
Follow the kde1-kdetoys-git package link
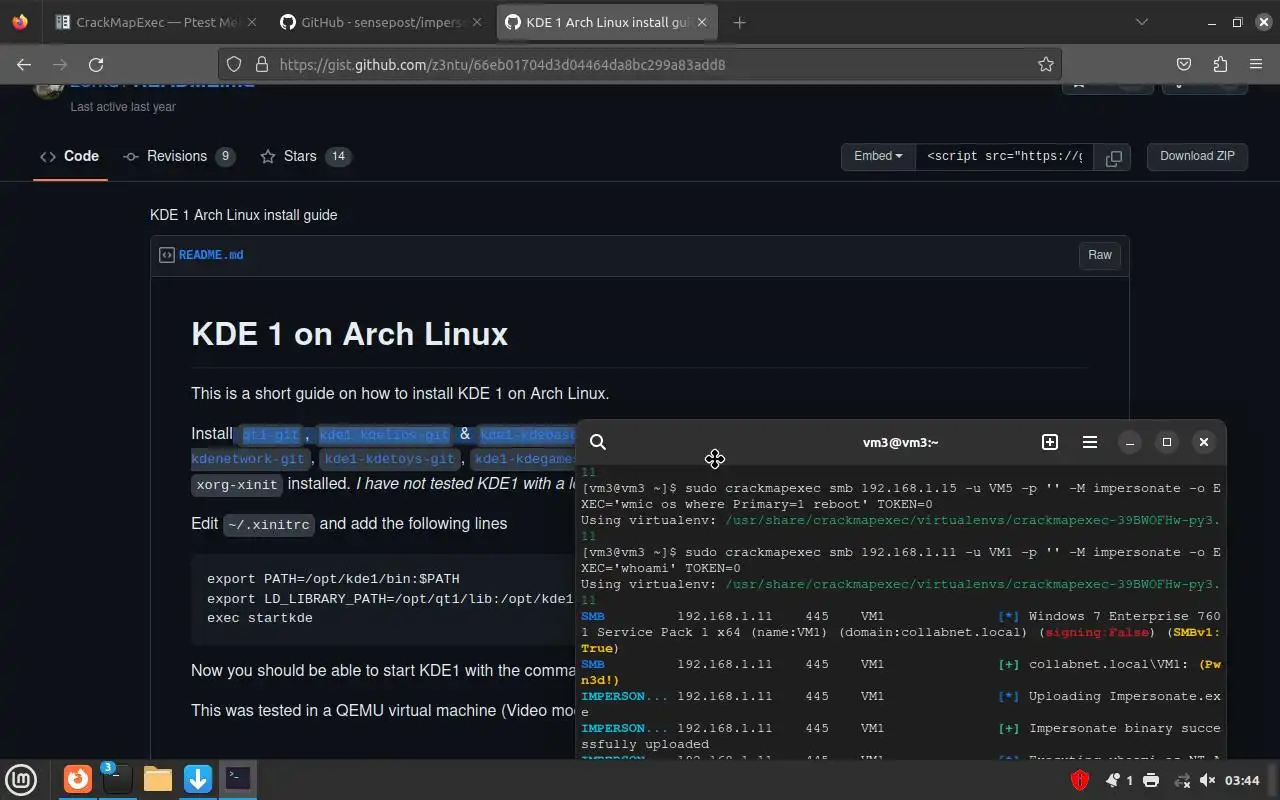[390, 459]
